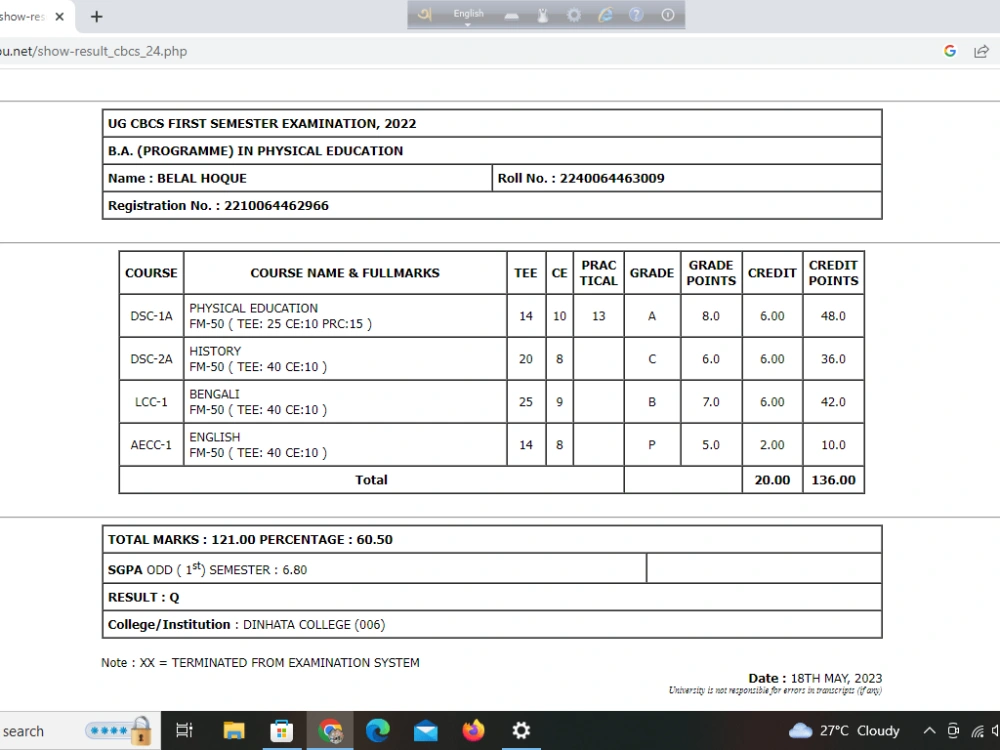This screenshot has width=1000, height=750.
Task: Click the Meet Now tray icon
Action: [x=953, y=730]
